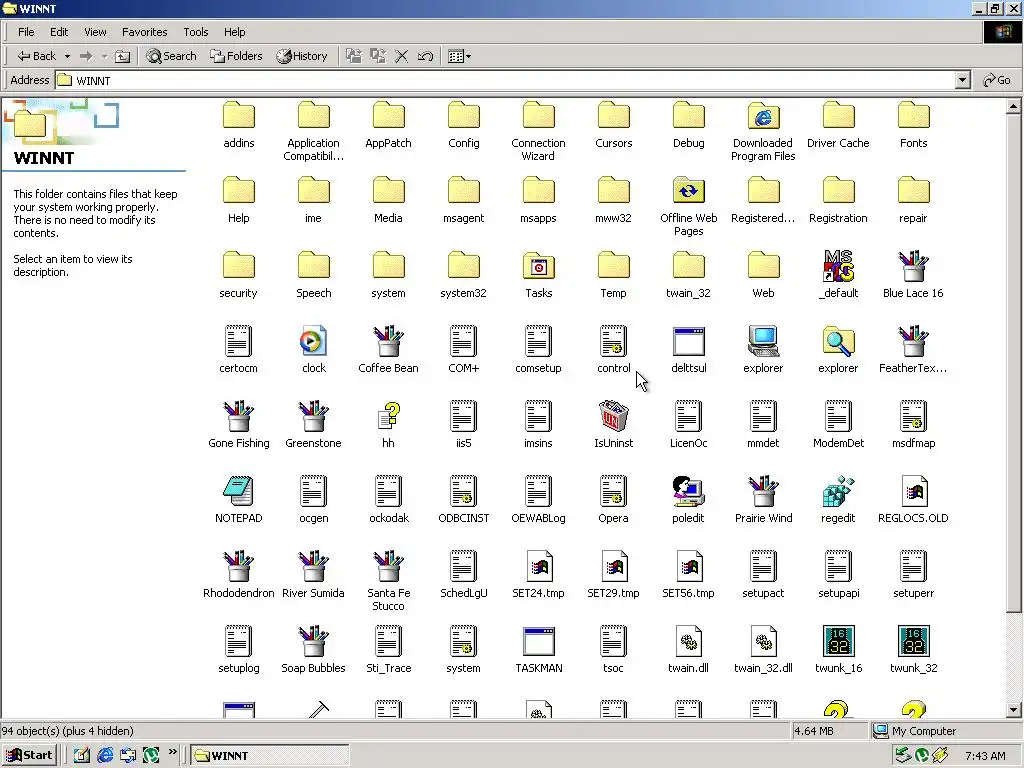The width and height of the screenshot is (1024, 768).
Task: Click the Move To toolbar icon
Action: point(353,56)
